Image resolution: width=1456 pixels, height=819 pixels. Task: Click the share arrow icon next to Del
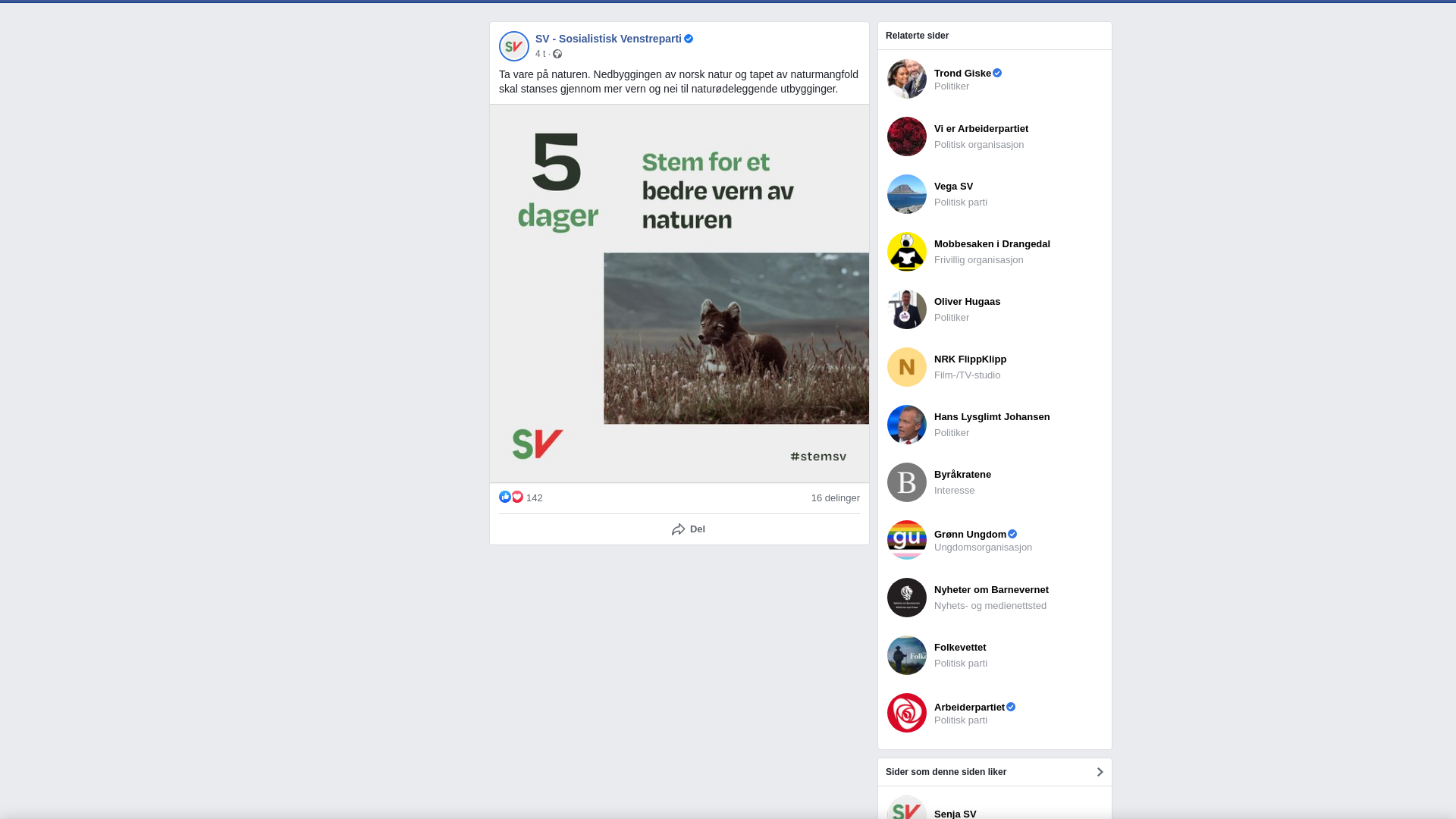(x=679, y=529)
